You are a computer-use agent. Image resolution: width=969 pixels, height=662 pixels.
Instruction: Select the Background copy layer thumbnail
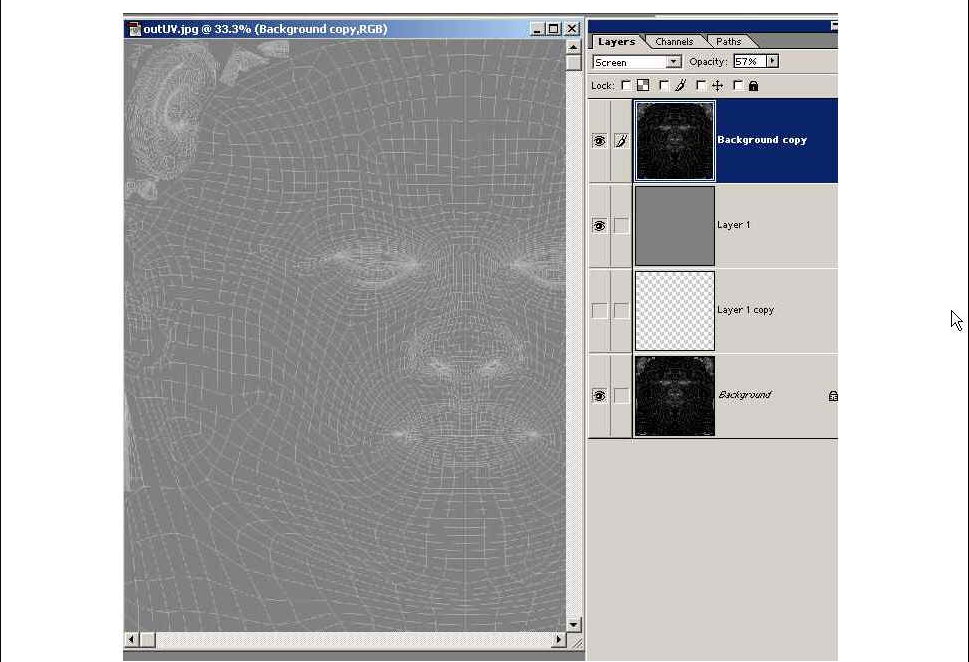click(x=675, y=141)
